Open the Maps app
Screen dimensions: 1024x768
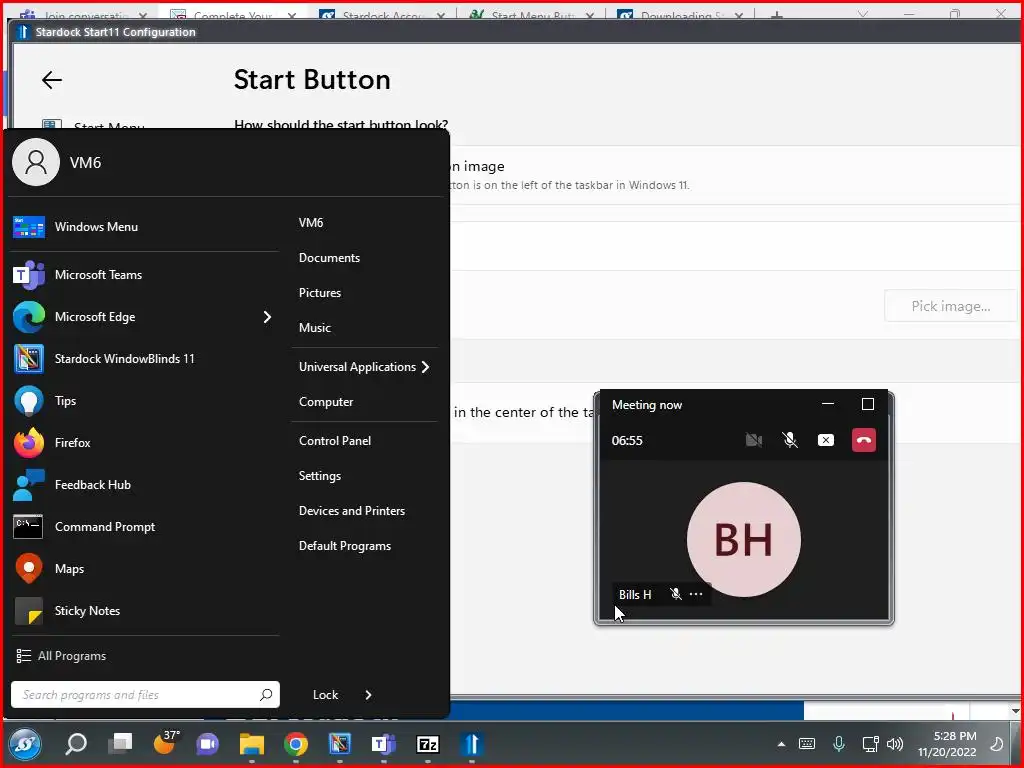coord(144,569)
